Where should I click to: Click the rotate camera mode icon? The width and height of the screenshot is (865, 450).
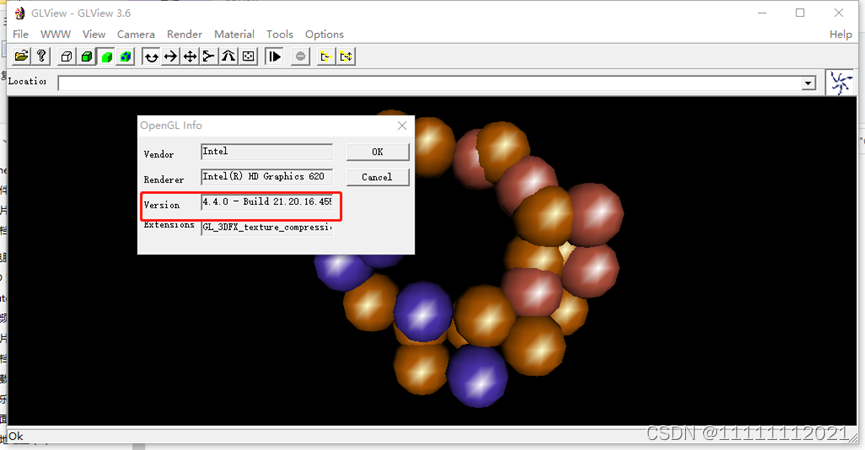point(151,57)
